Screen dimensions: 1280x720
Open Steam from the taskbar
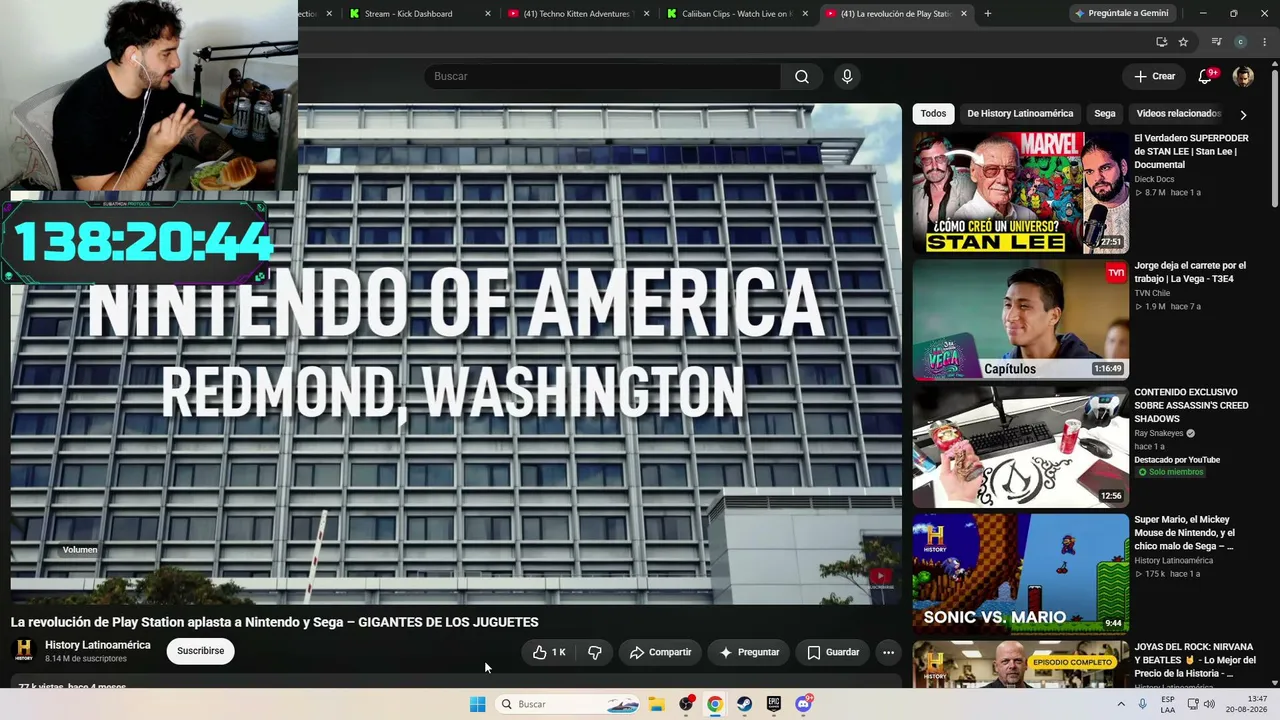745,704
